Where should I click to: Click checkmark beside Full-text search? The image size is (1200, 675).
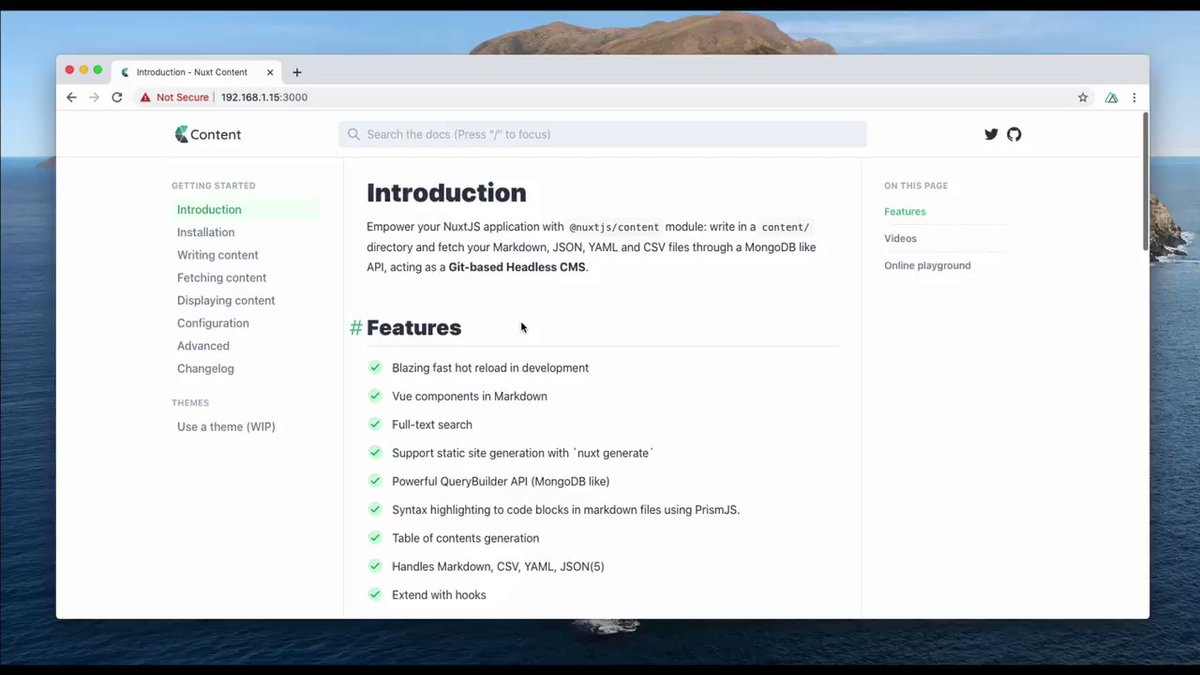[x=376, y=424]
